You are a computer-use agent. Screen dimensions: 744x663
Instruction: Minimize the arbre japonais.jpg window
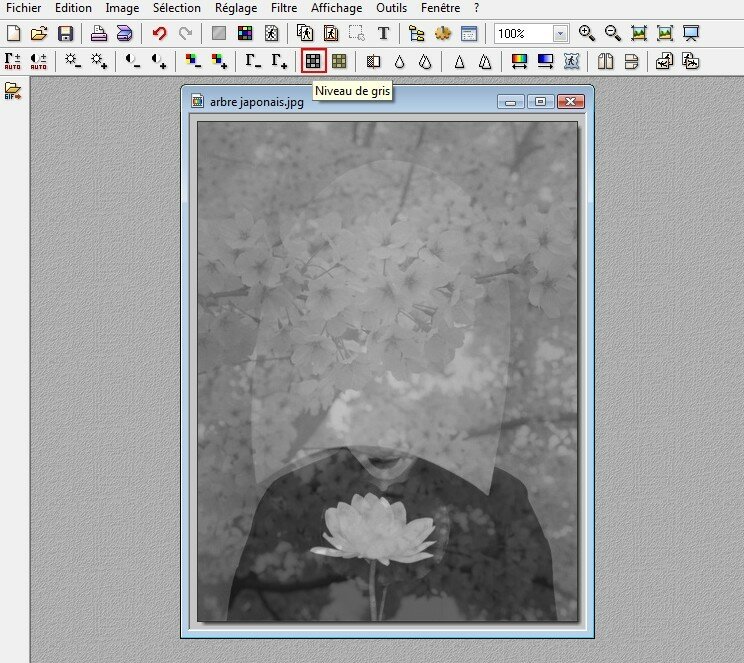[x=511, y=102]
